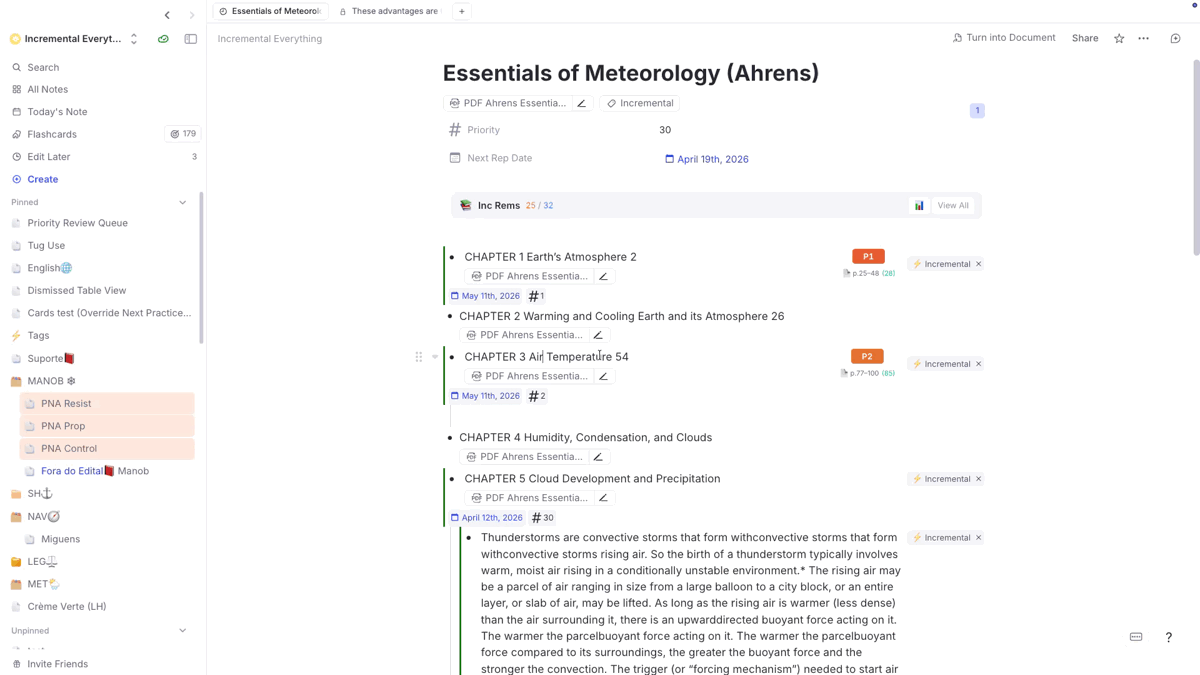This screenshot has width=1200, height=675.
Task: Click the LEG folder icon
Action: (16, 562)
